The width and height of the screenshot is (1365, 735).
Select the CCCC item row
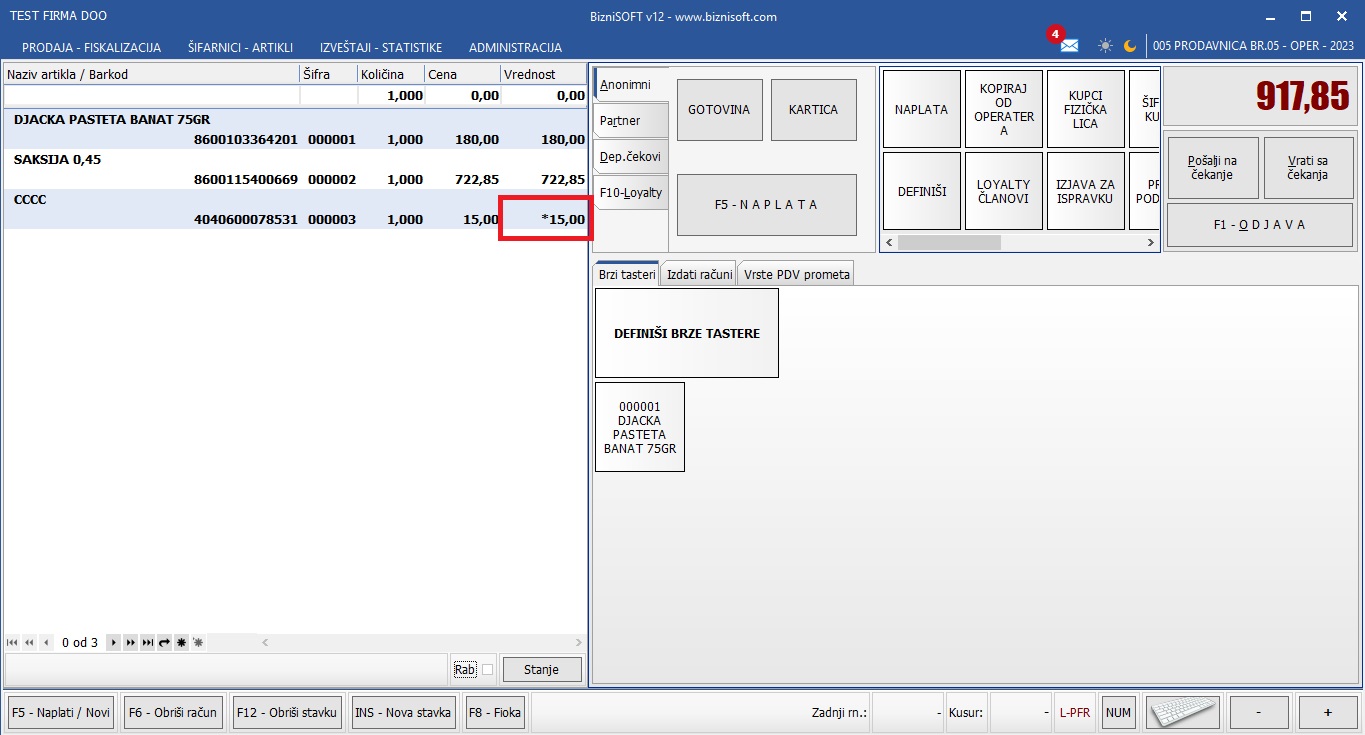point(295,209)
